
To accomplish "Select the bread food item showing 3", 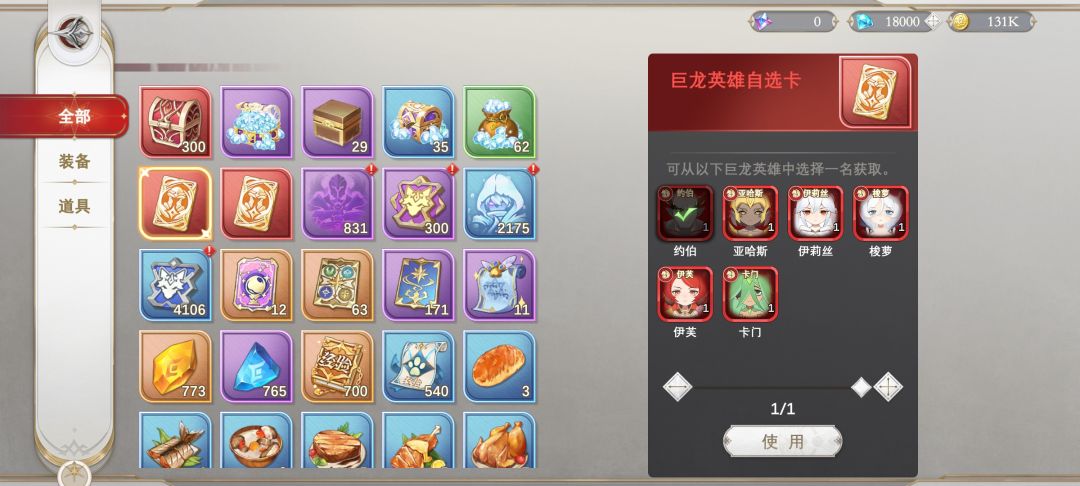I will tap(499, 366).
